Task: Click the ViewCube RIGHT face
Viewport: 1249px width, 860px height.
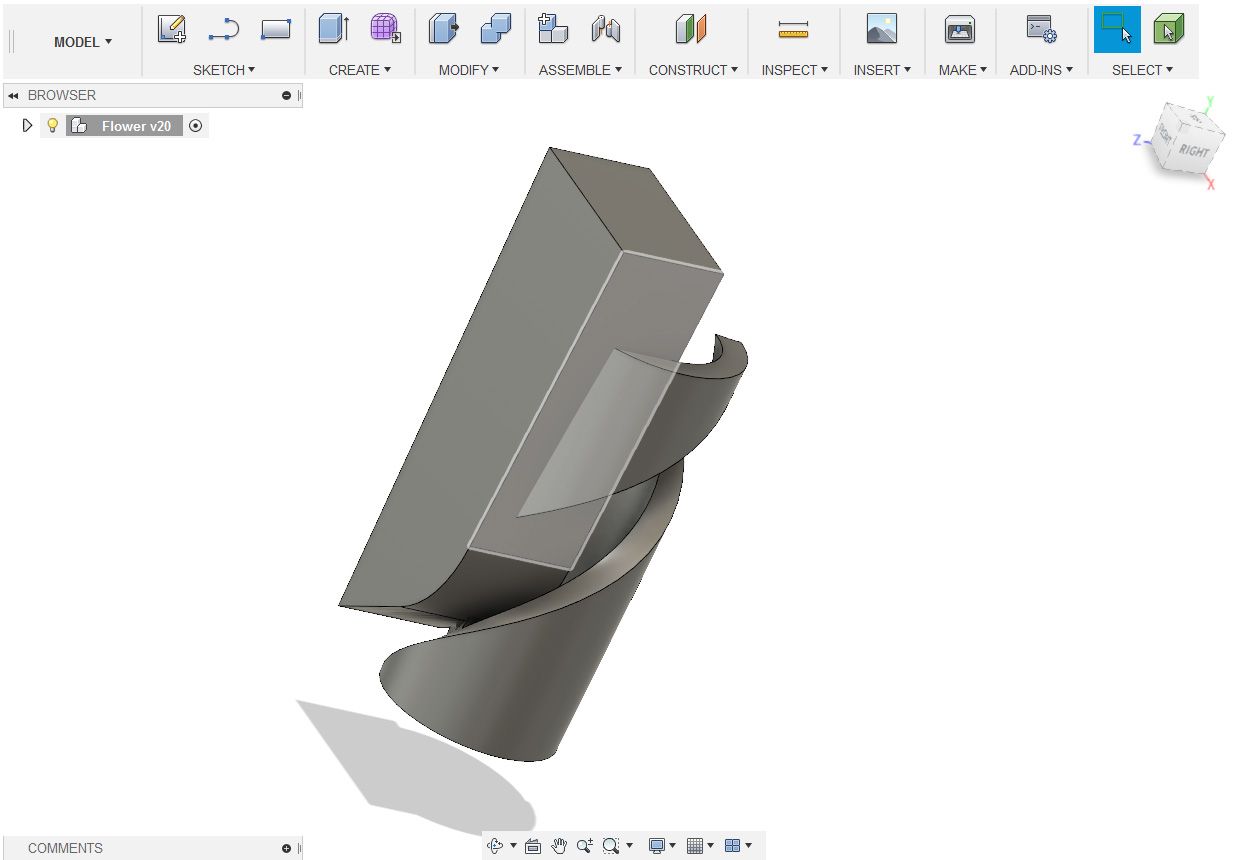Action: [1192, 150]
